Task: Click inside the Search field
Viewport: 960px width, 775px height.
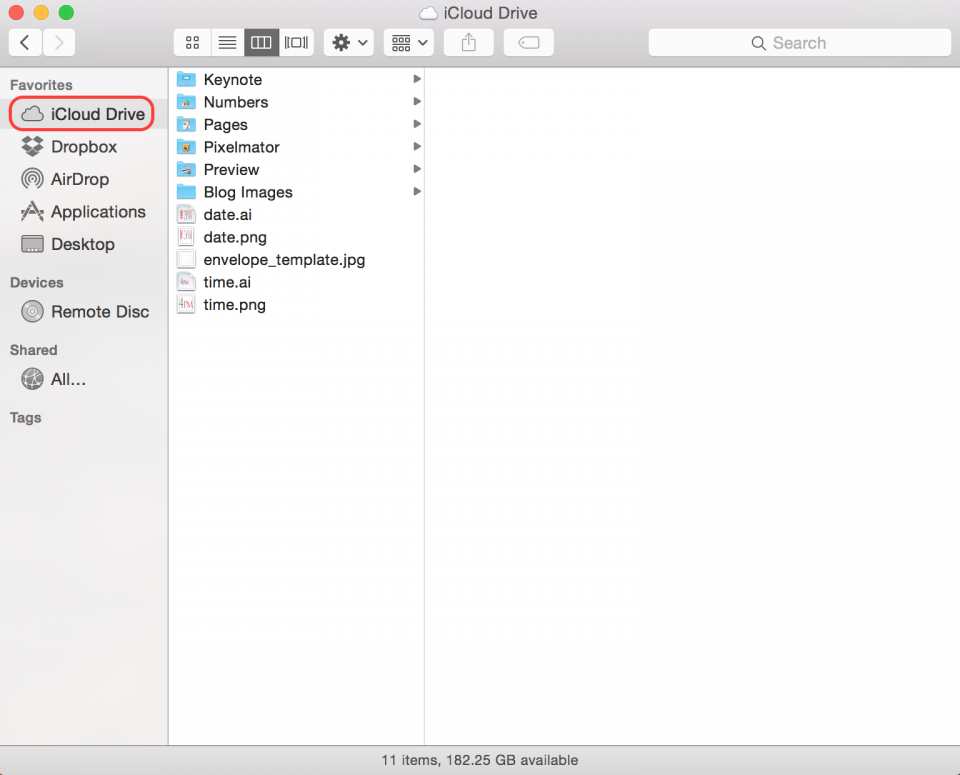Action: pyautogui.click(x=800, y=42)
